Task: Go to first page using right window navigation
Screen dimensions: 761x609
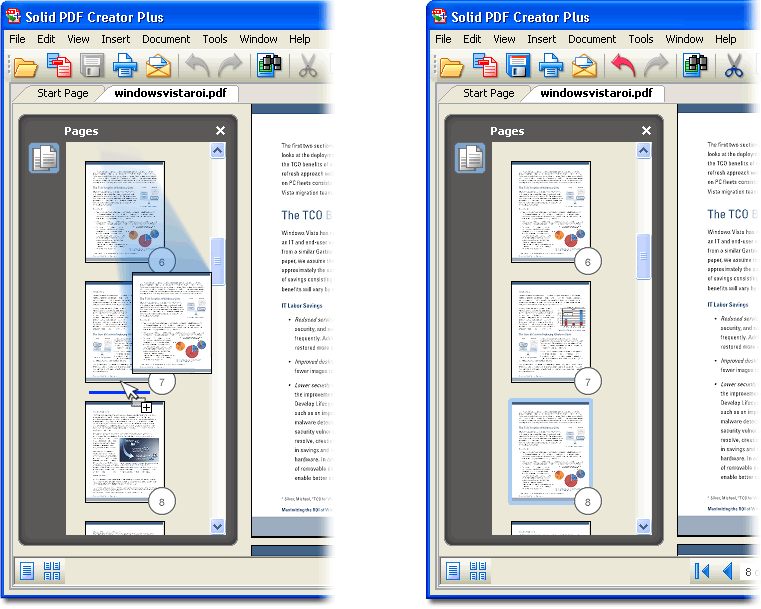Action: pyautogui.click(x=702, y=571)
